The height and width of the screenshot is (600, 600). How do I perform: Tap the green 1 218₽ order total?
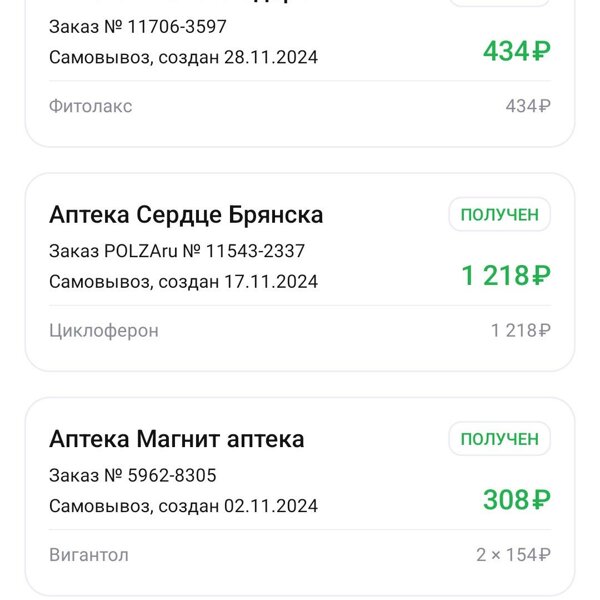506,276
